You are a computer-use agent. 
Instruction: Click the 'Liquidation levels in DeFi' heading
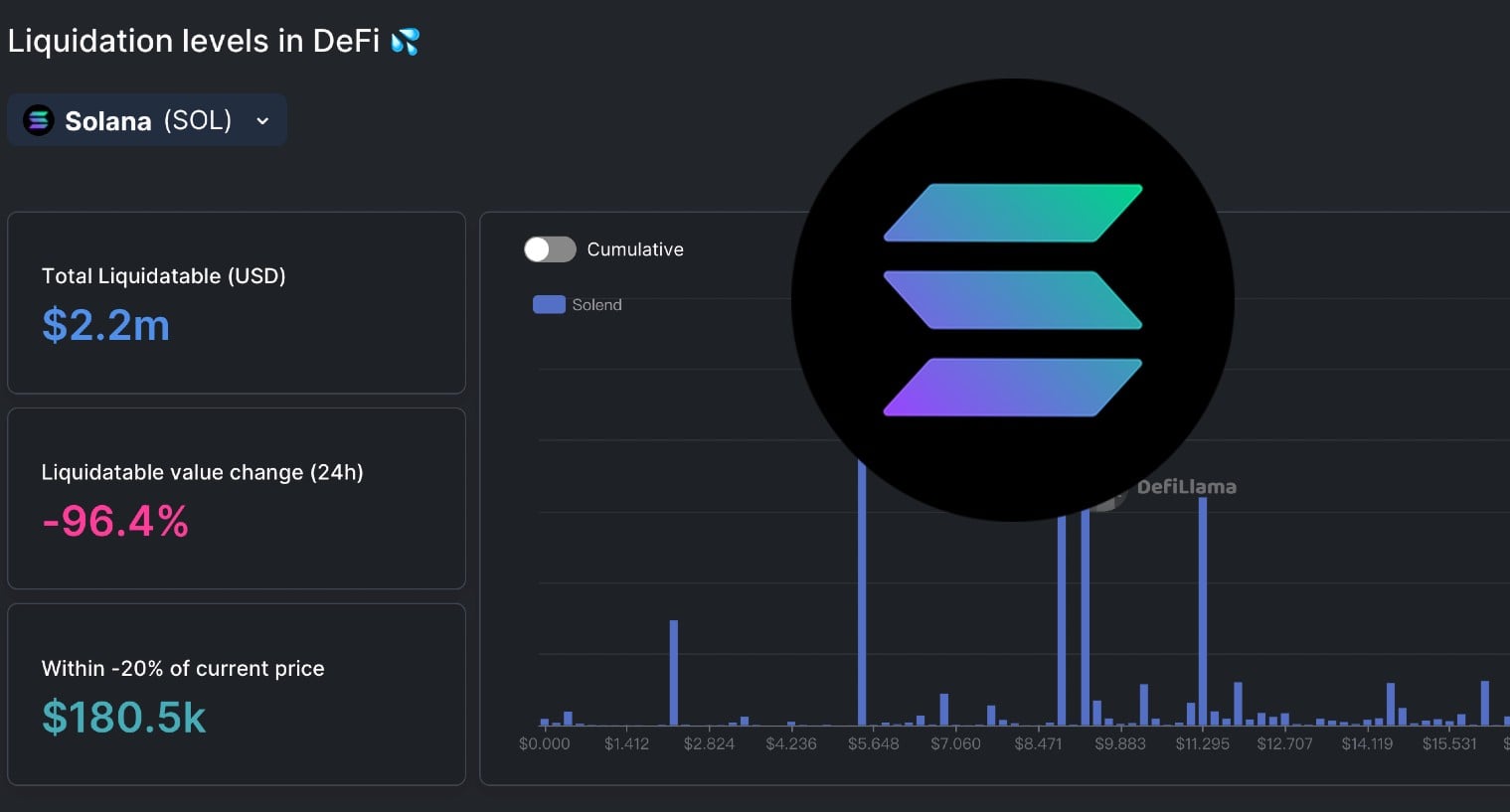click(x=194, y=40)
